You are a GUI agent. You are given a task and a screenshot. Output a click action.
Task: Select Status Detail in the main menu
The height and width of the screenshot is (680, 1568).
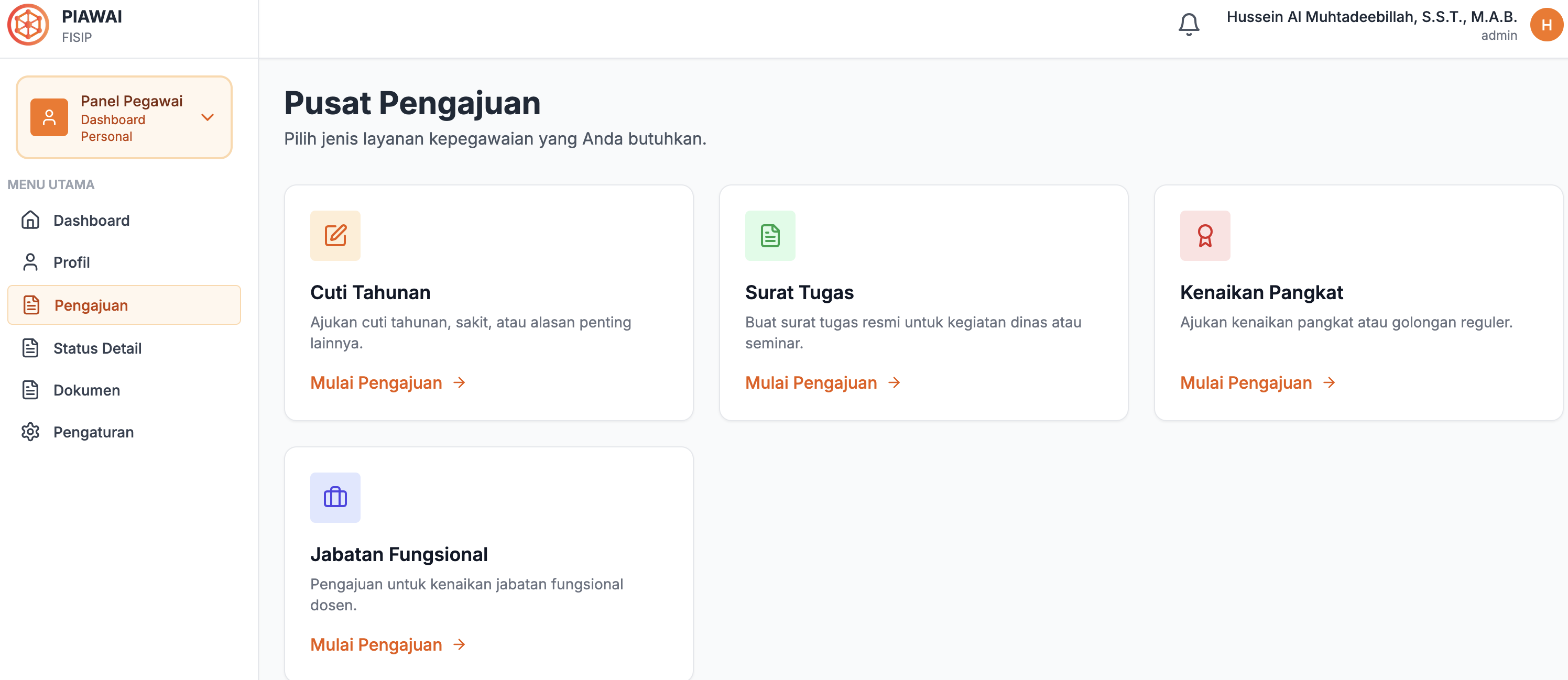click(x=97, y=348)
